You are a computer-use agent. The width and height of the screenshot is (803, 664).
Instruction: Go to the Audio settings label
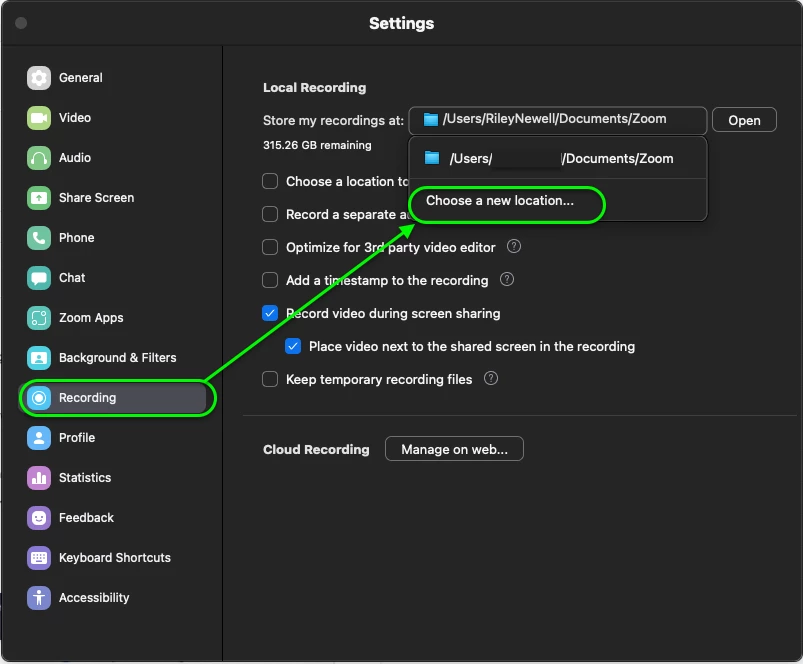(75, 158)
